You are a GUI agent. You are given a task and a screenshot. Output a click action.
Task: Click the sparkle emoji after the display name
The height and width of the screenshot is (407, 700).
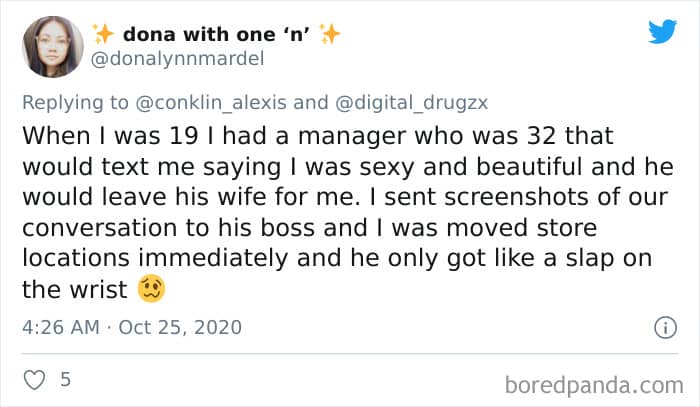pos(330,35)
